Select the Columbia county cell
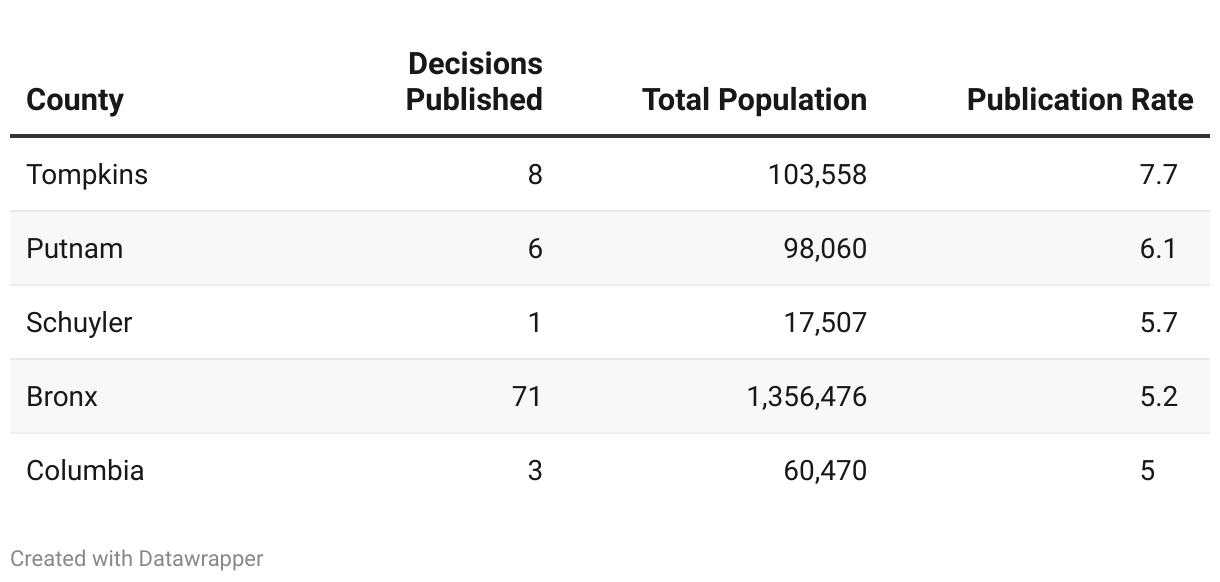Image resolution: width=1220 pixels, height=582 pixels. pos(85,471)
